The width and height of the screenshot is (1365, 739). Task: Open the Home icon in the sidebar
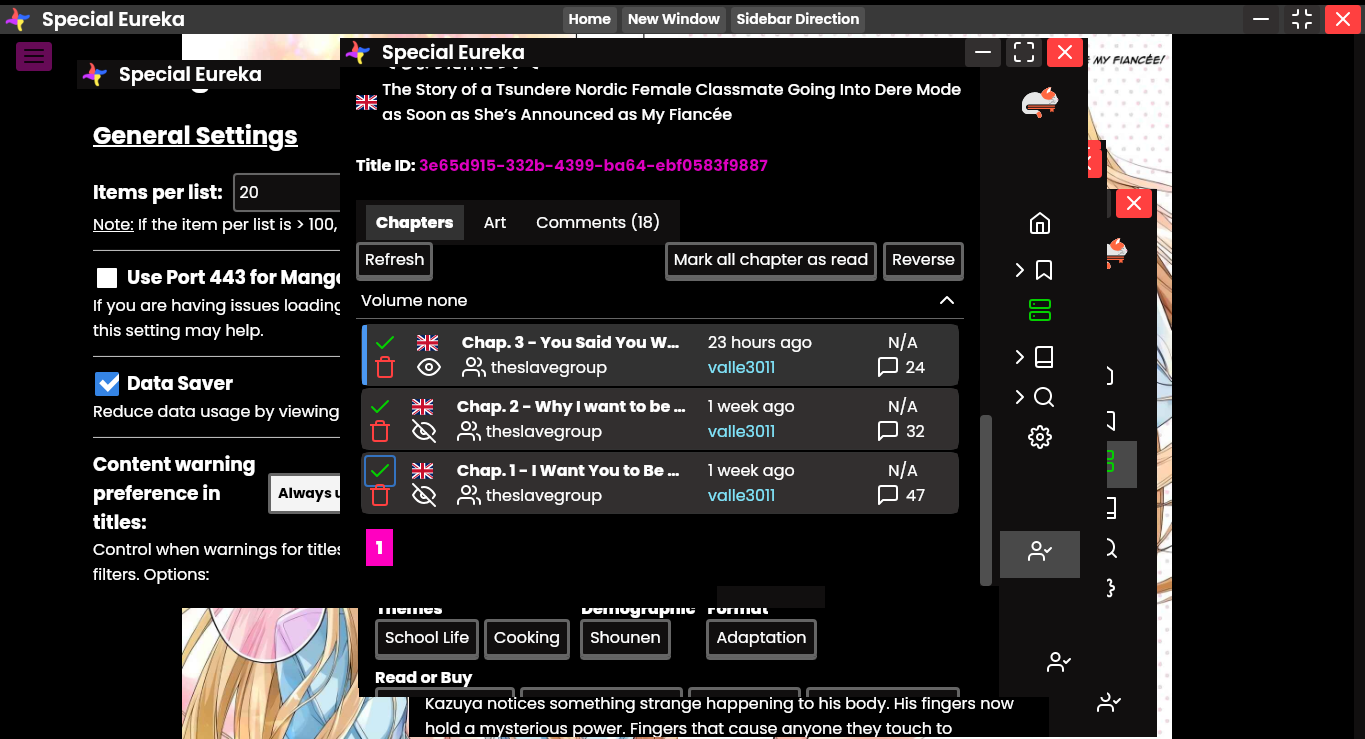[x=1040, y=223]
